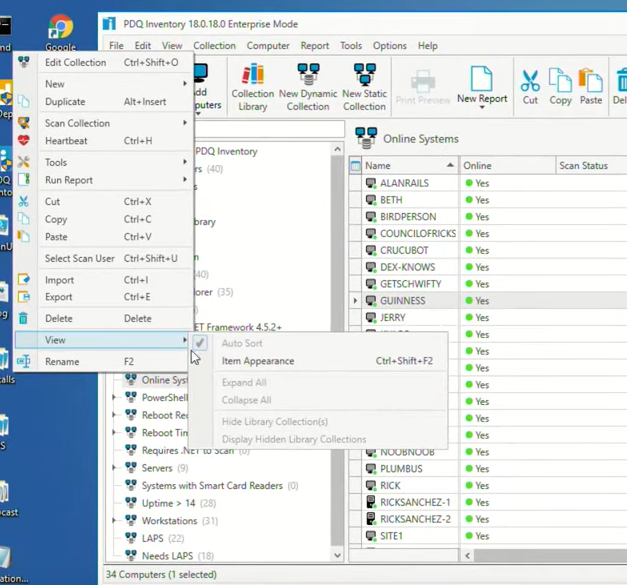Open the Report menu

(x=315, y=46)
